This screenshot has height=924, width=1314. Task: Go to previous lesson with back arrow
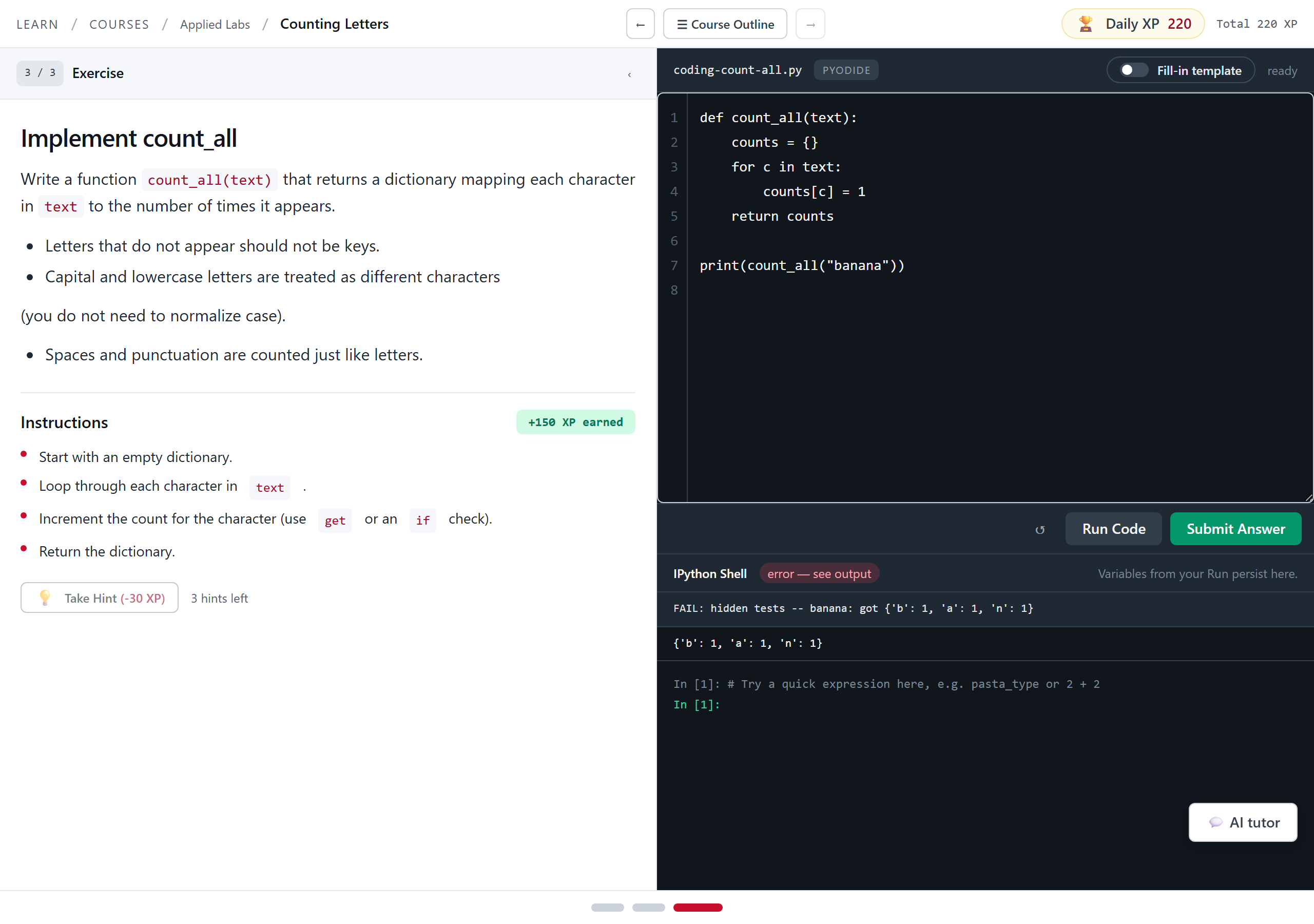coord(640,24)
